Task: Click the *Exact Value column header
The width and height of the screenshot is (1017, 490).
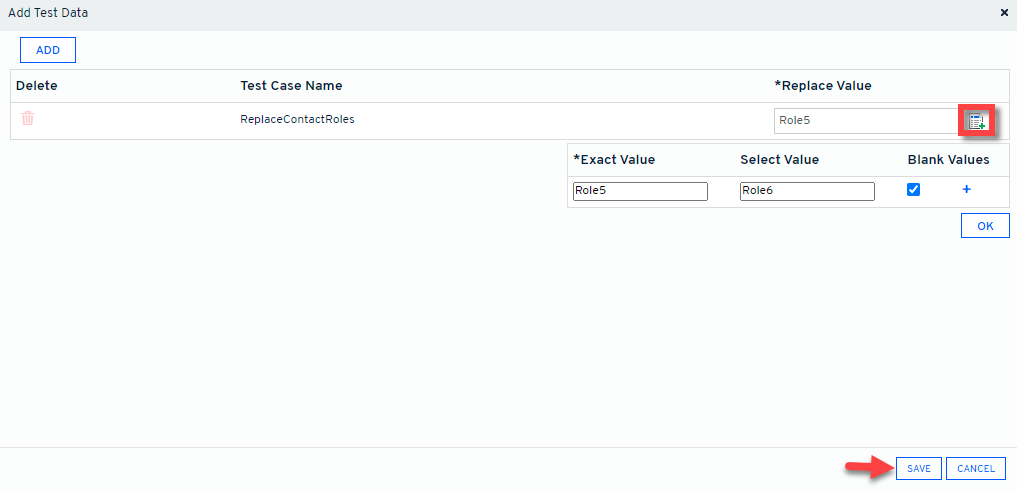Action: point(613,160)
